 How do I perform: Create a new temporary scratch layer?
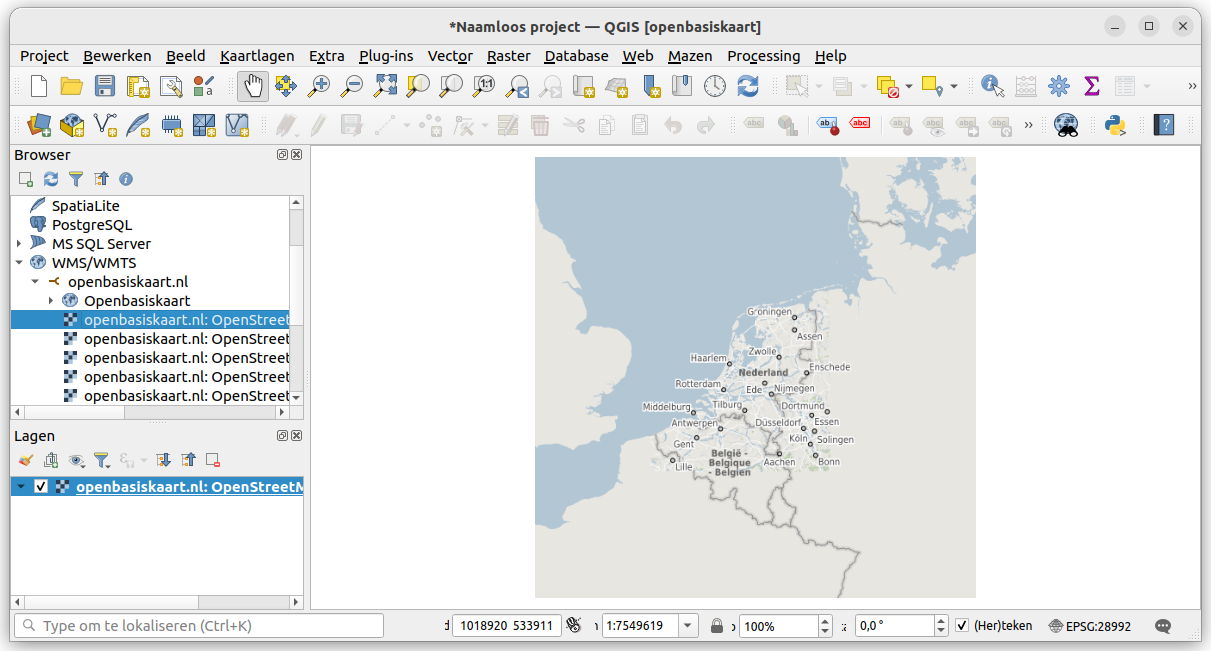coord(171,125)
